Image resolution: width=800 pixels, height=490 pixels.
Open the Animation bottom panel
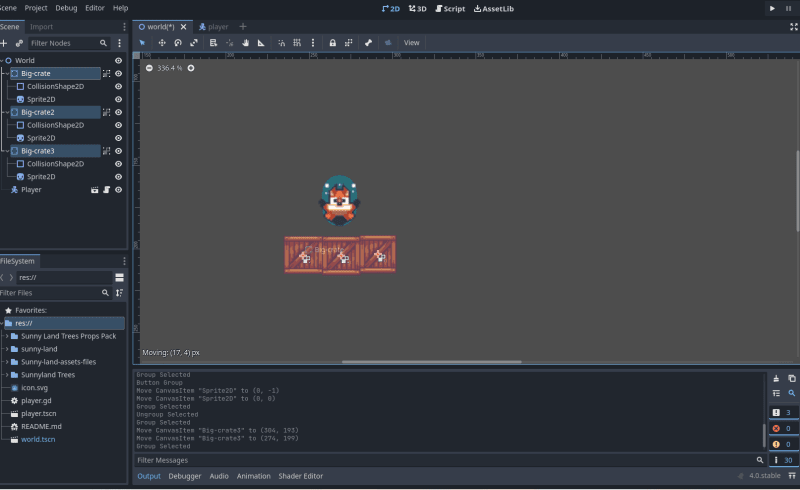(x=254, y=476)
